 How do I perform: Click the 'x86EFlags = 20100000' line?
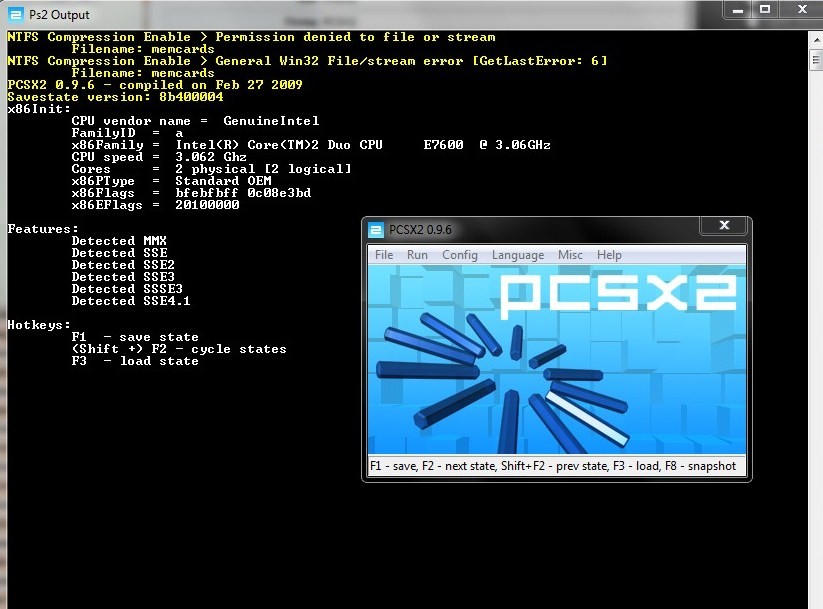155,205
